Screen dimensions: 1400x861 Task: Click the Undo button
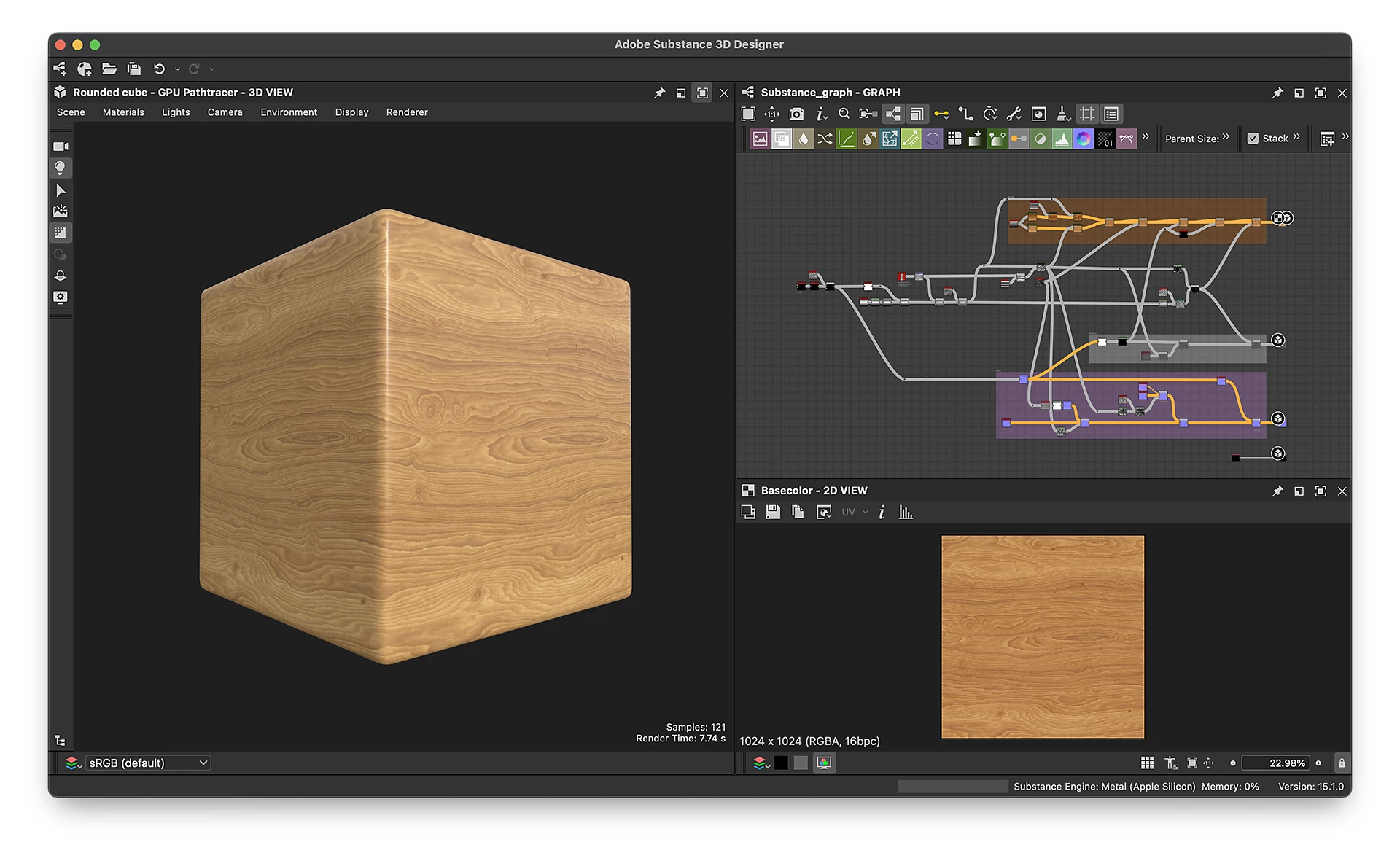159,69
